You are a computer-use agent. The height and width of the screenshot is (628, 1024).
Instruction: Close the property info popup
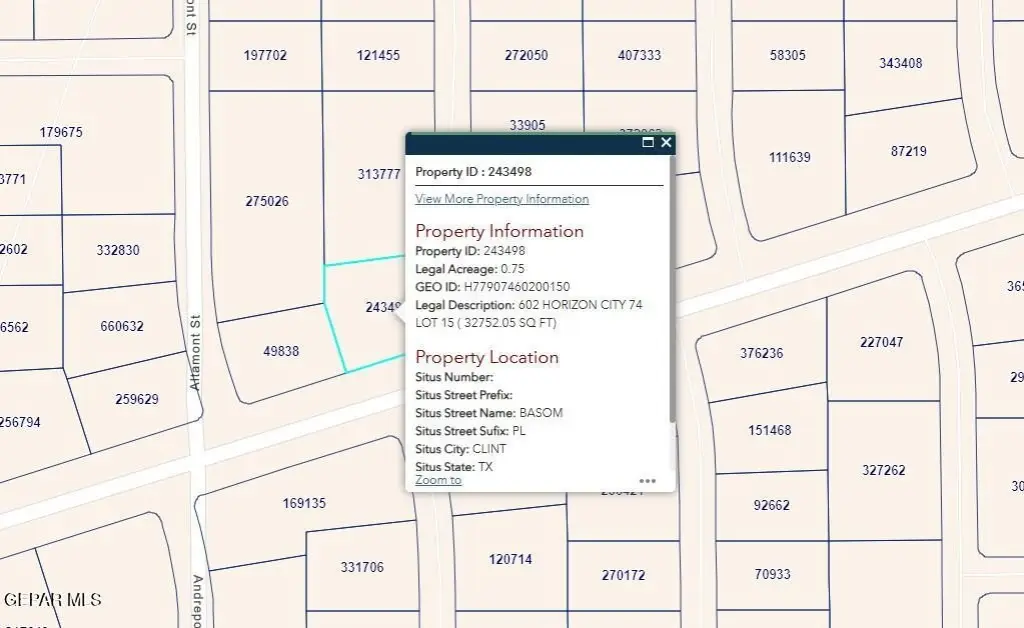666,142
